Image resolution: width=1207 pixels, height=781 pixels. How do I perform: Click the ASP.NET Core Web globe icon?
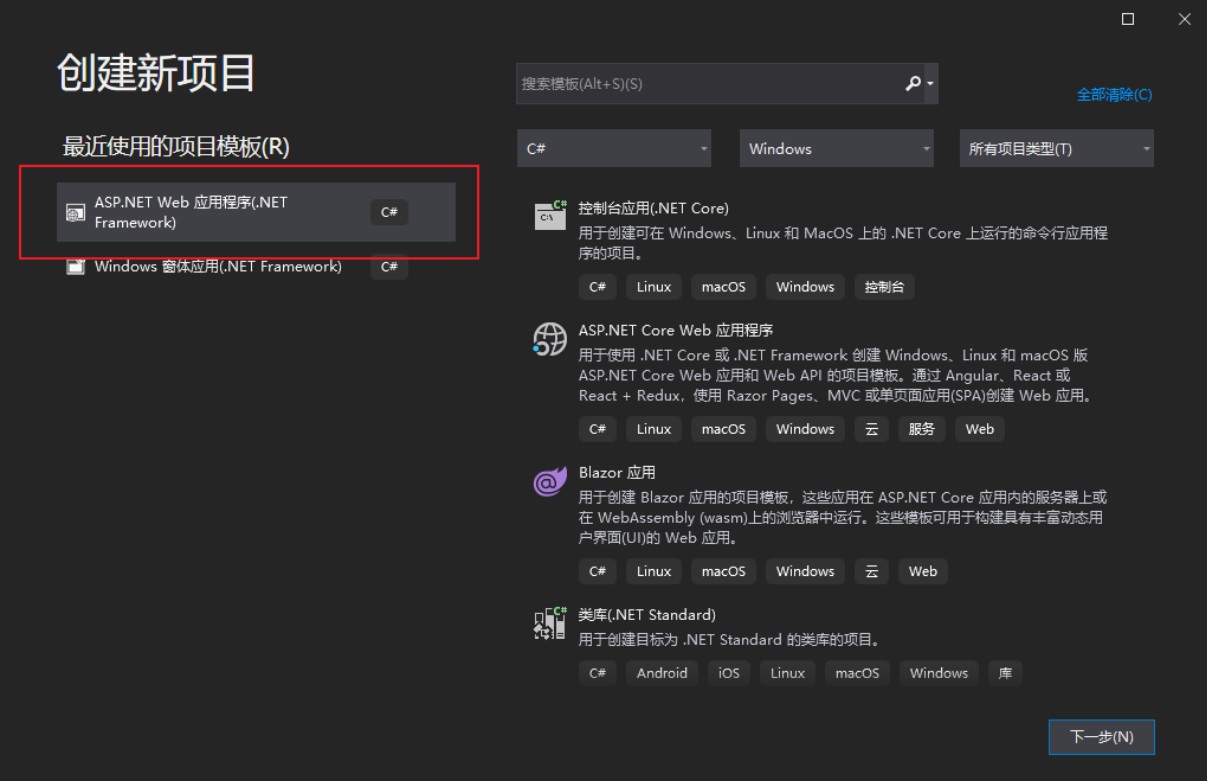coord(551,340)
